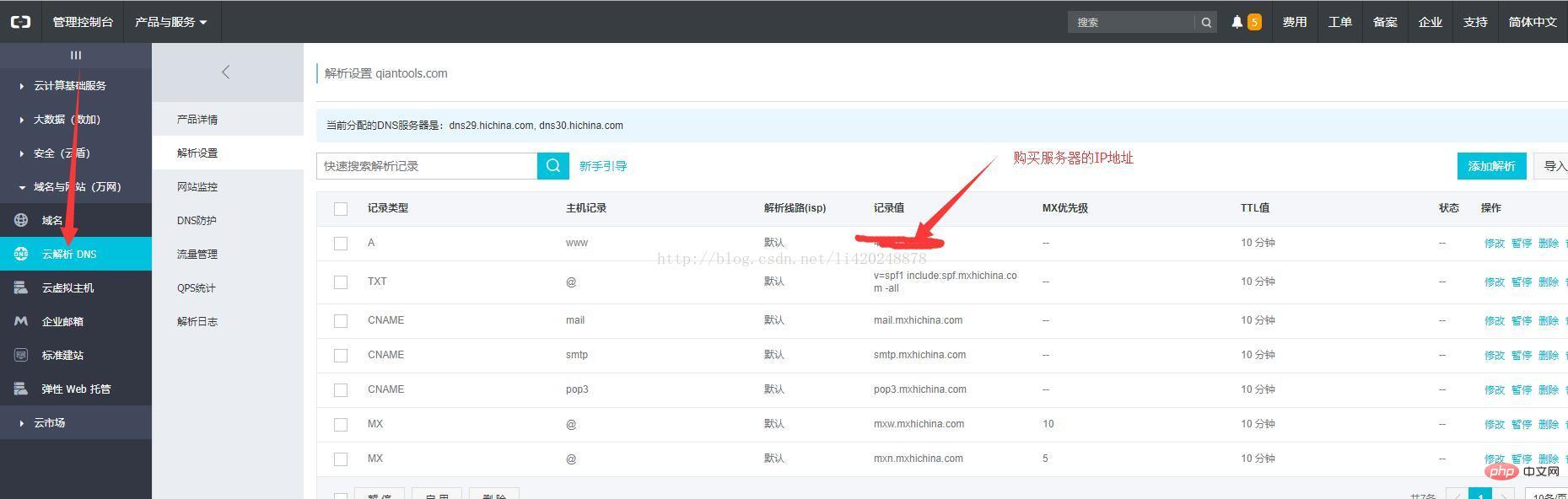
Task: Click the Aliyun logo icon
Action: [x=20, y=22]
